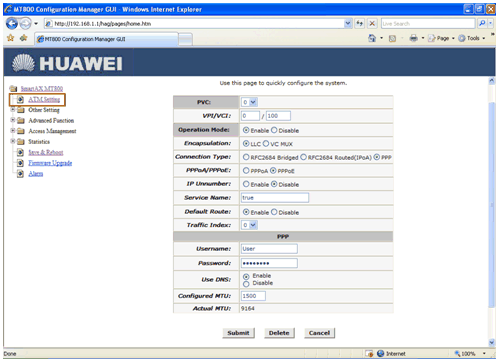Open the 100% zoom level control

point(470,353)
